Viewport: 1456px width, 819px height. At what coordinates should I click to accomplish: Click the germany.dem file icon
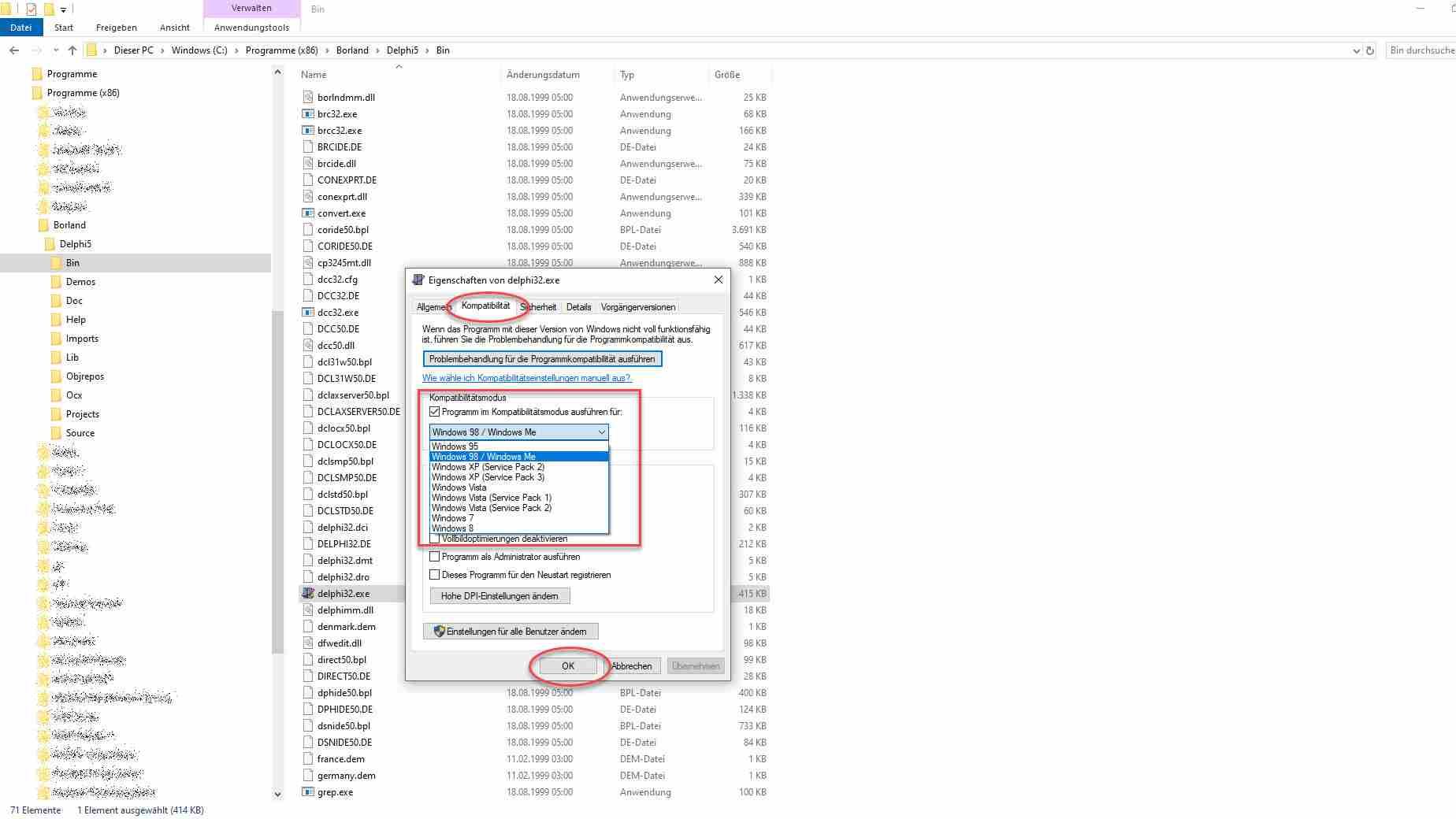[x=308, y=776]
